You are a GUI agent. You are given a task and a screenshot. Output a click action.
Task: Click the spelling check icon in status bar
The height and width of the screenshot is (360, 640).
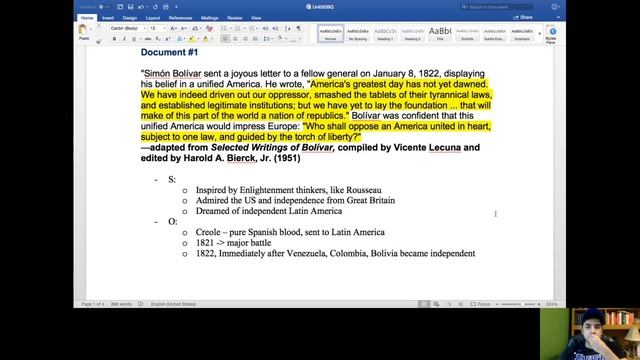coord(140,304)
